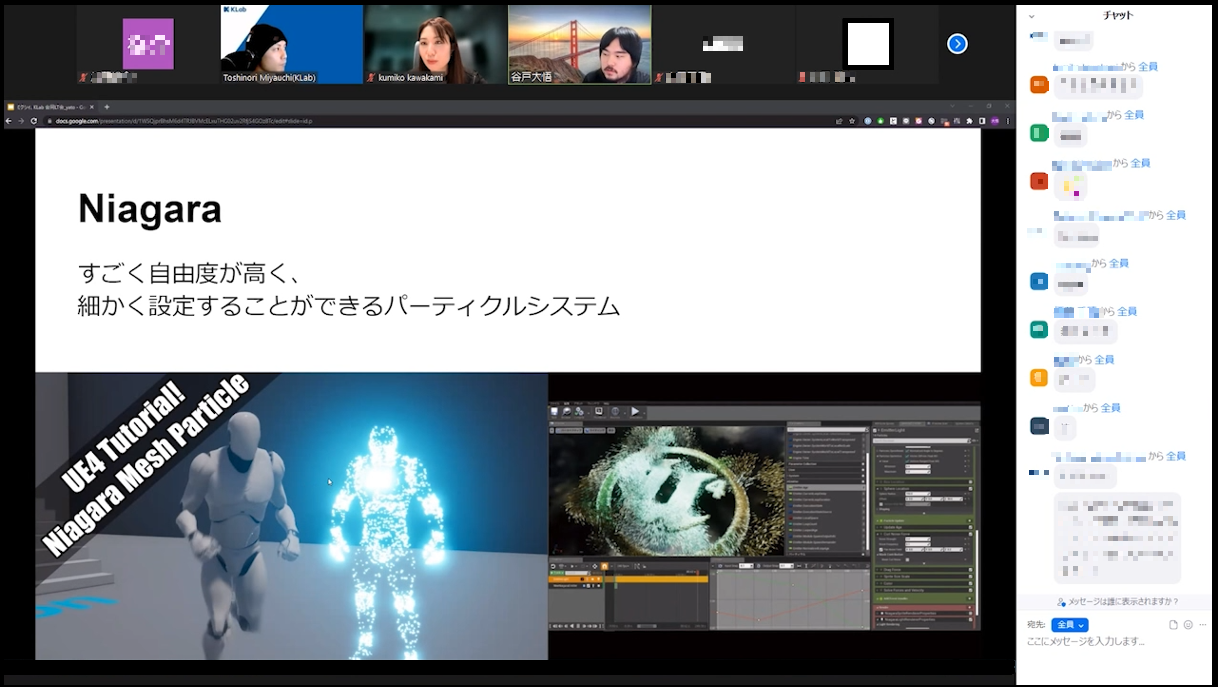Click the '細かく設定することができるパーティクルシステム' line
The width and height of the screenshot is (1218, 687).
click(x=349, y=306)
